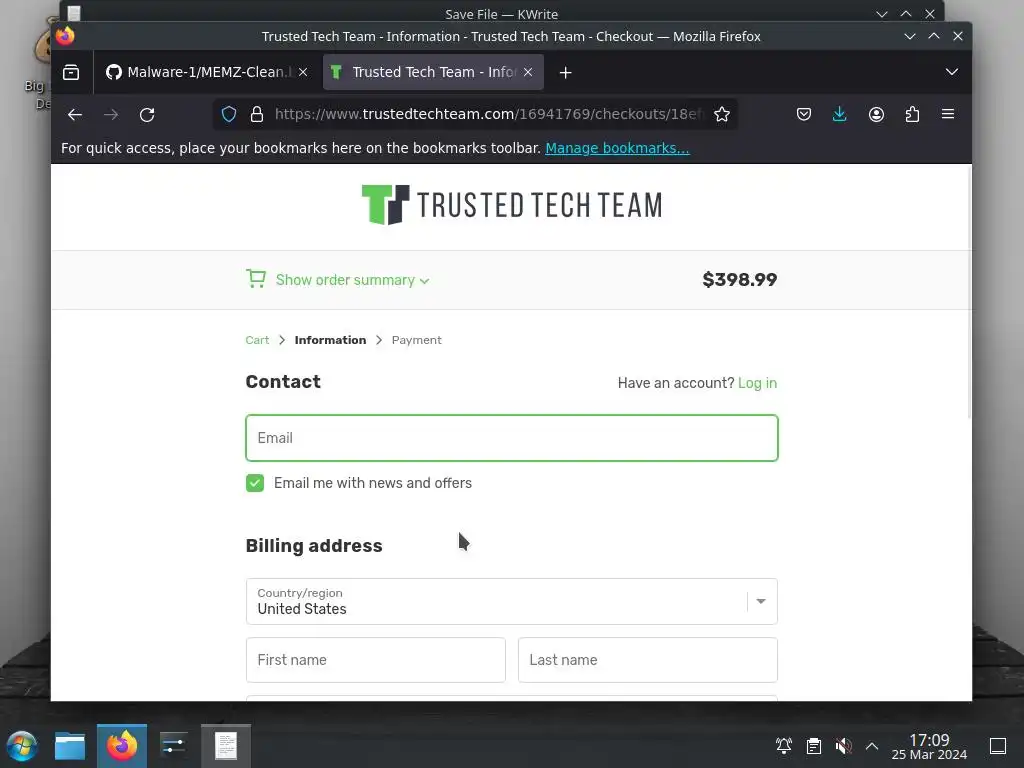Open Manage bookmarks link

click(617, 148)
